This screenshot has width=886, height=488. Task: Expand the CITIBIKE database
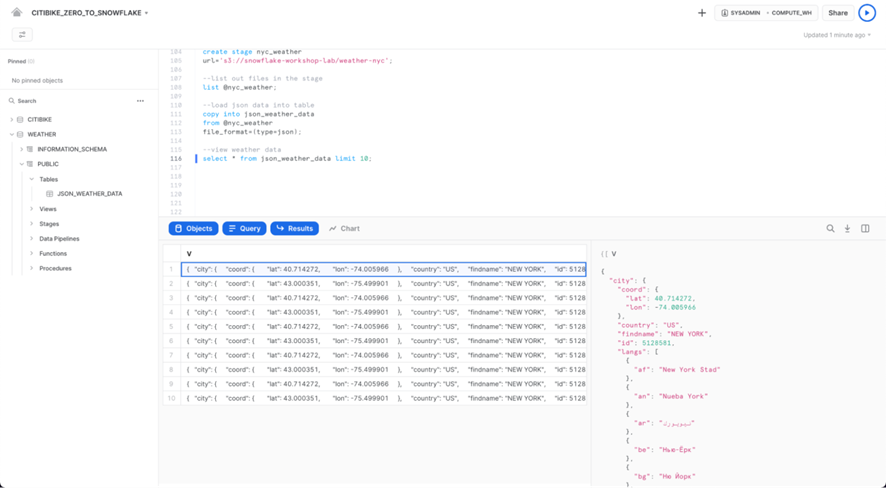click(12, 120)
